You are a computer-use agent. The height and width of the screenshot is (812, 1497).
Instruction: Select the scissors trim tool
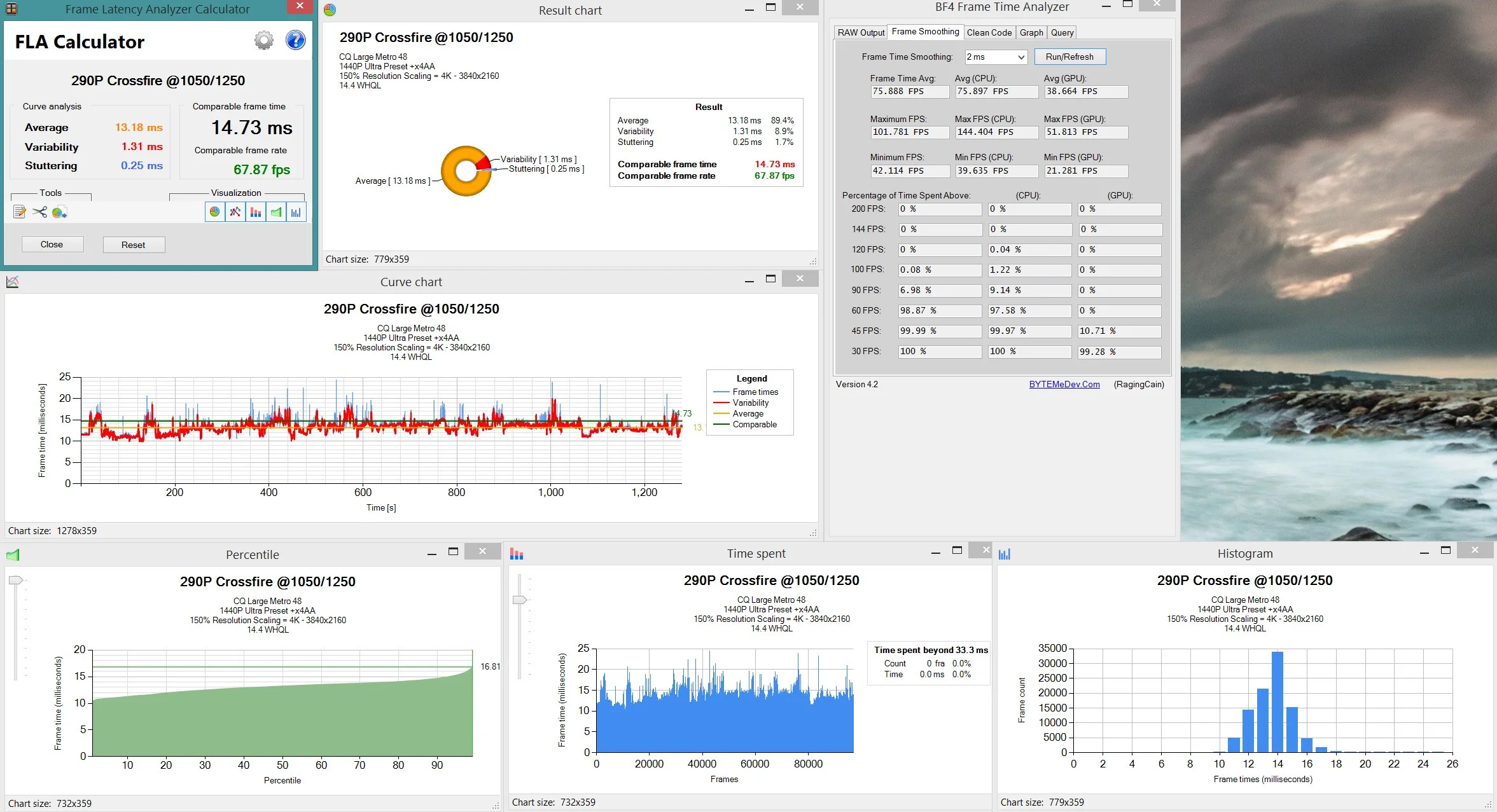coord(39,212)
